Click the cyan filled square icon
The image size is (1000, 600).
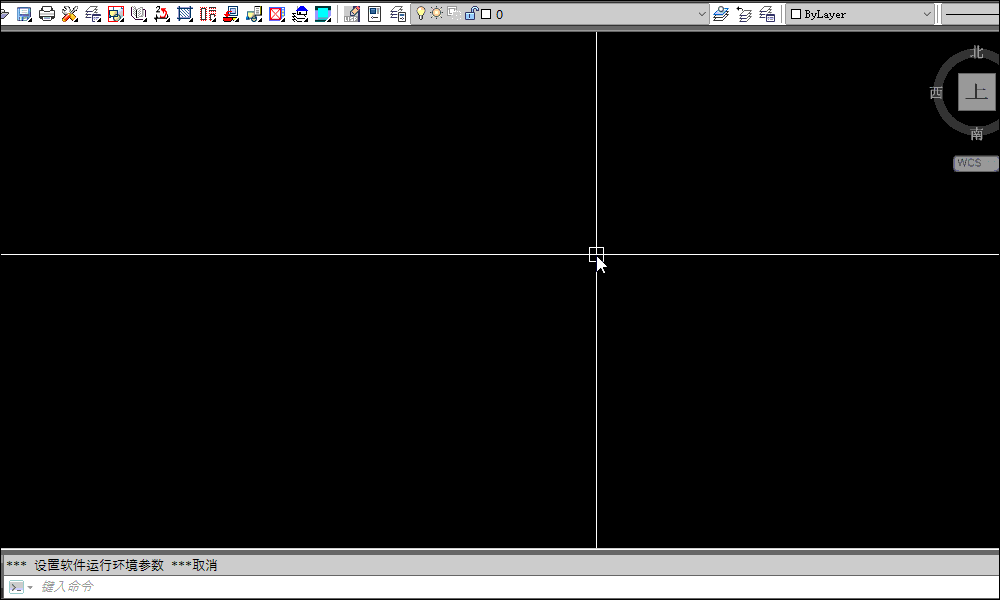point(323,13)
